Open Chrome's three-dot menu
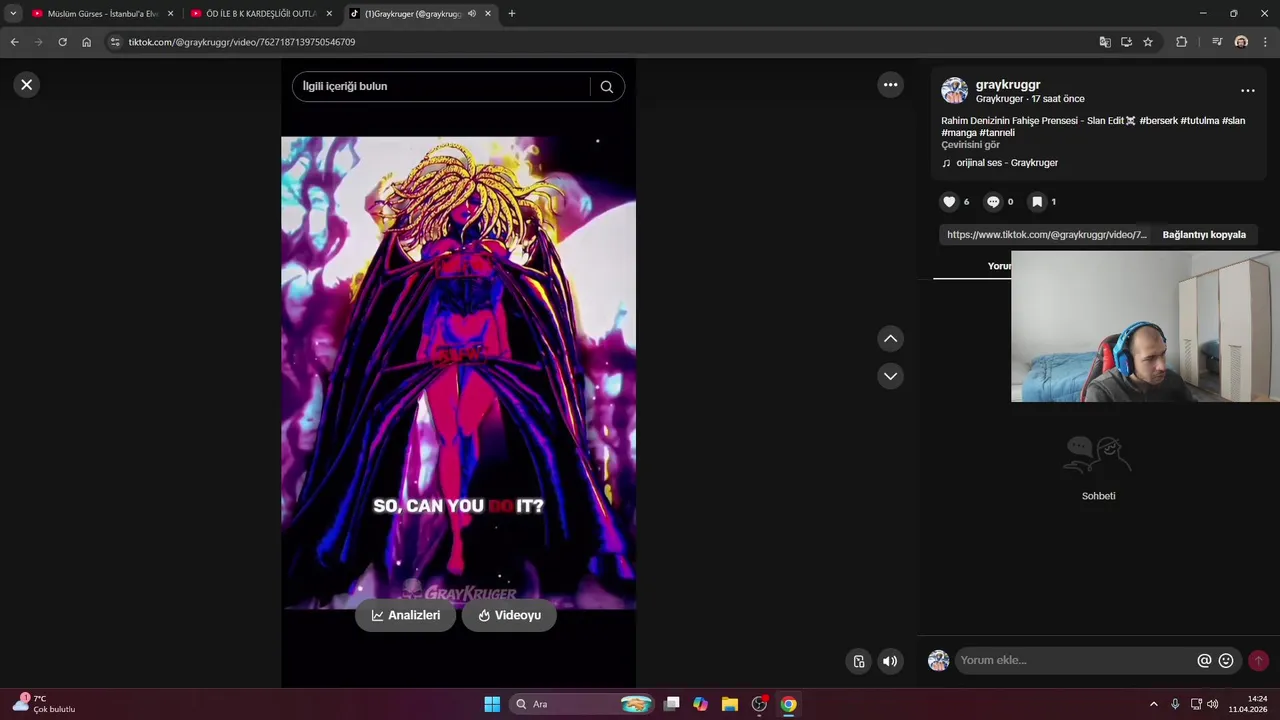 pos(1265,42)
